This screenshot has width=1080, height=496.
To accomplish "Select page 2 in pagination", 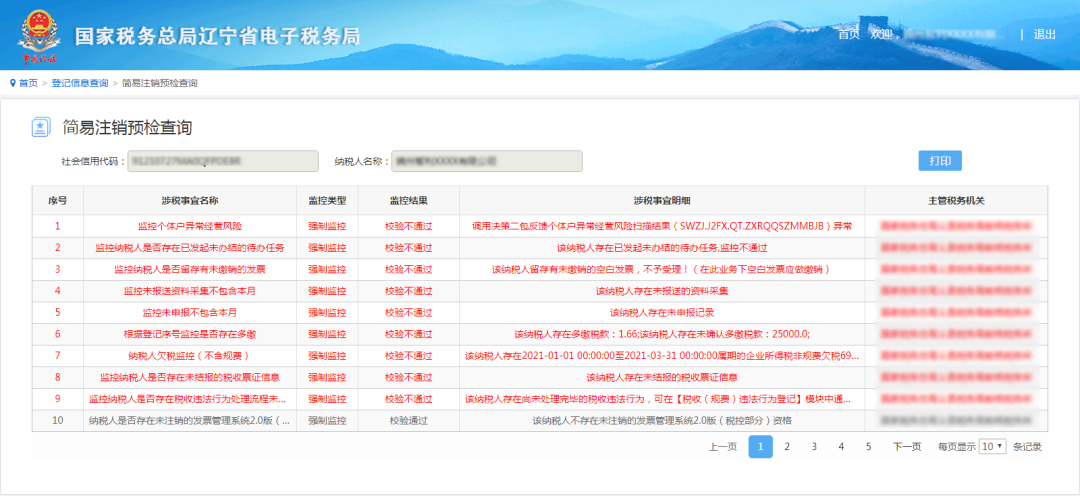I will 787,446.
